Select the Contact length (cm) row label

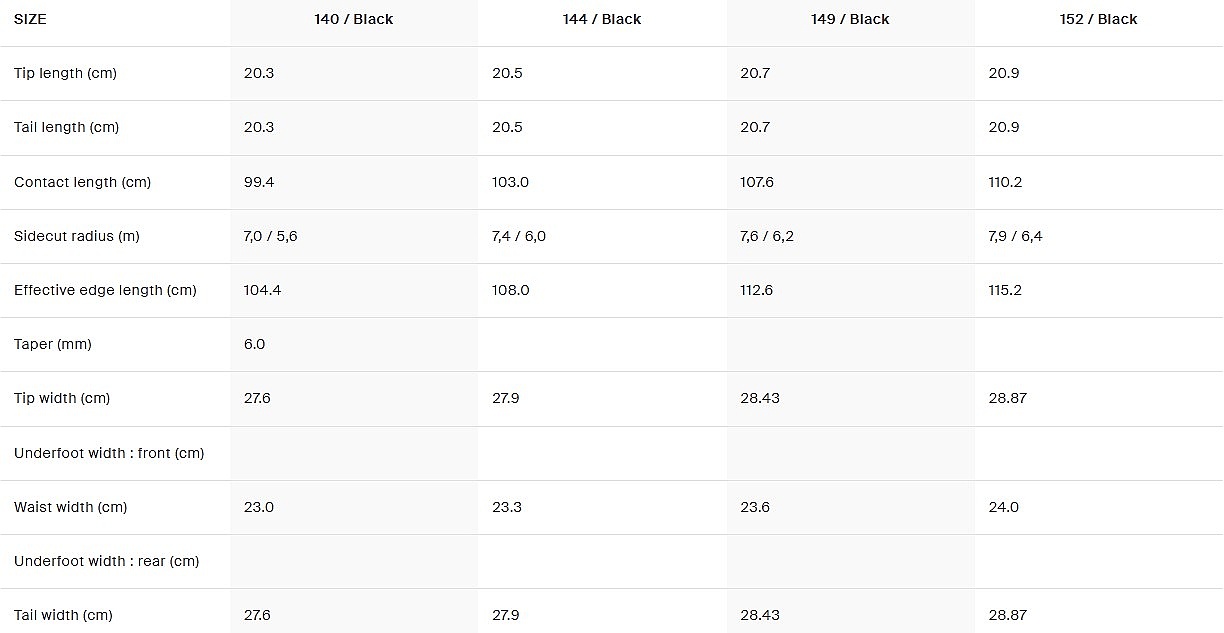pyautogui.click(x=82, y=182)
